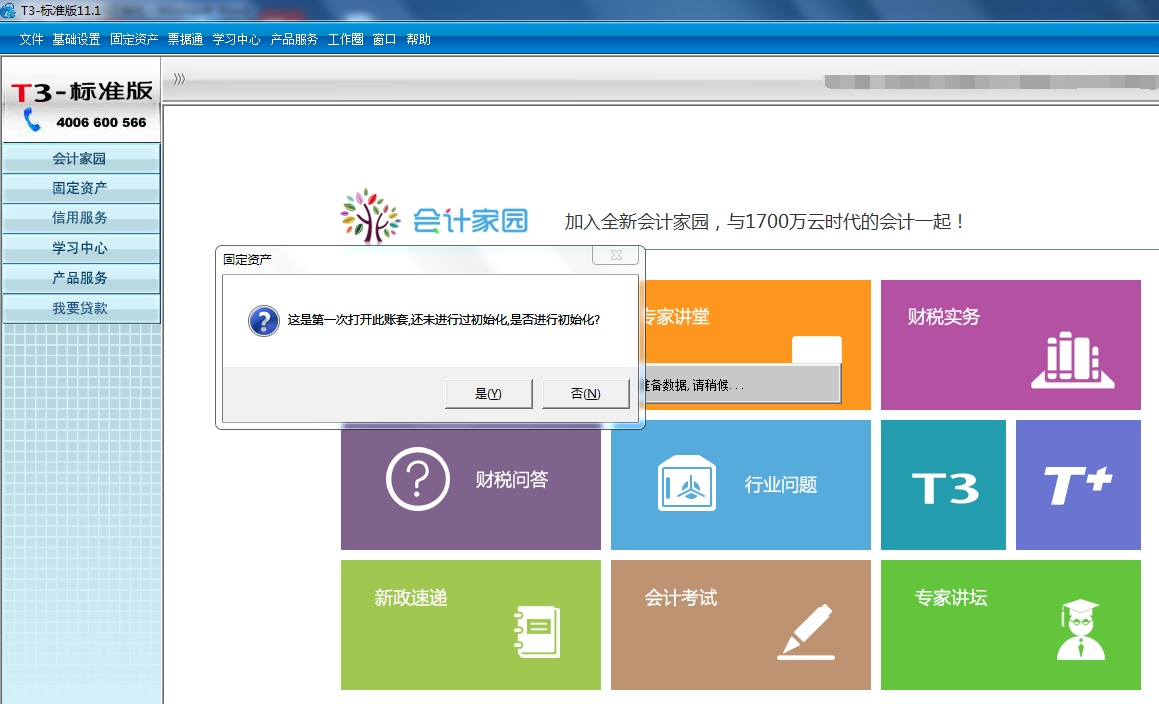1159x704 pixels.
Task: Select 信用服务 in the left sidebar
Action: [81, 218]
